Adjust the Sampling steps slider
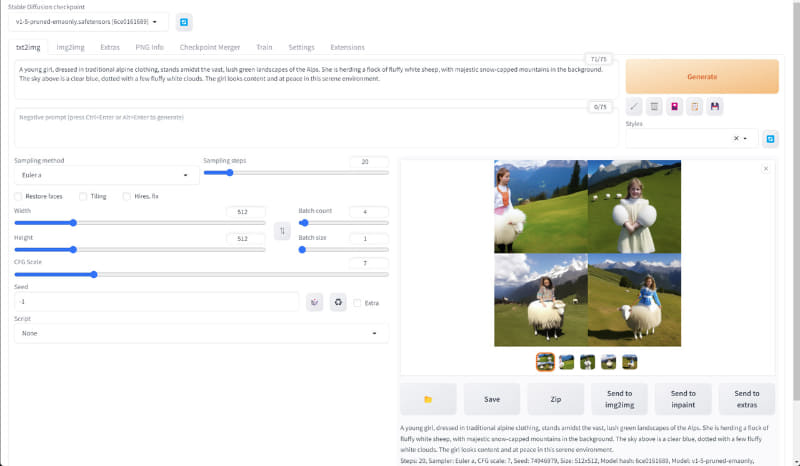This screenshot has height=466, width=800. tap(296, 173)
